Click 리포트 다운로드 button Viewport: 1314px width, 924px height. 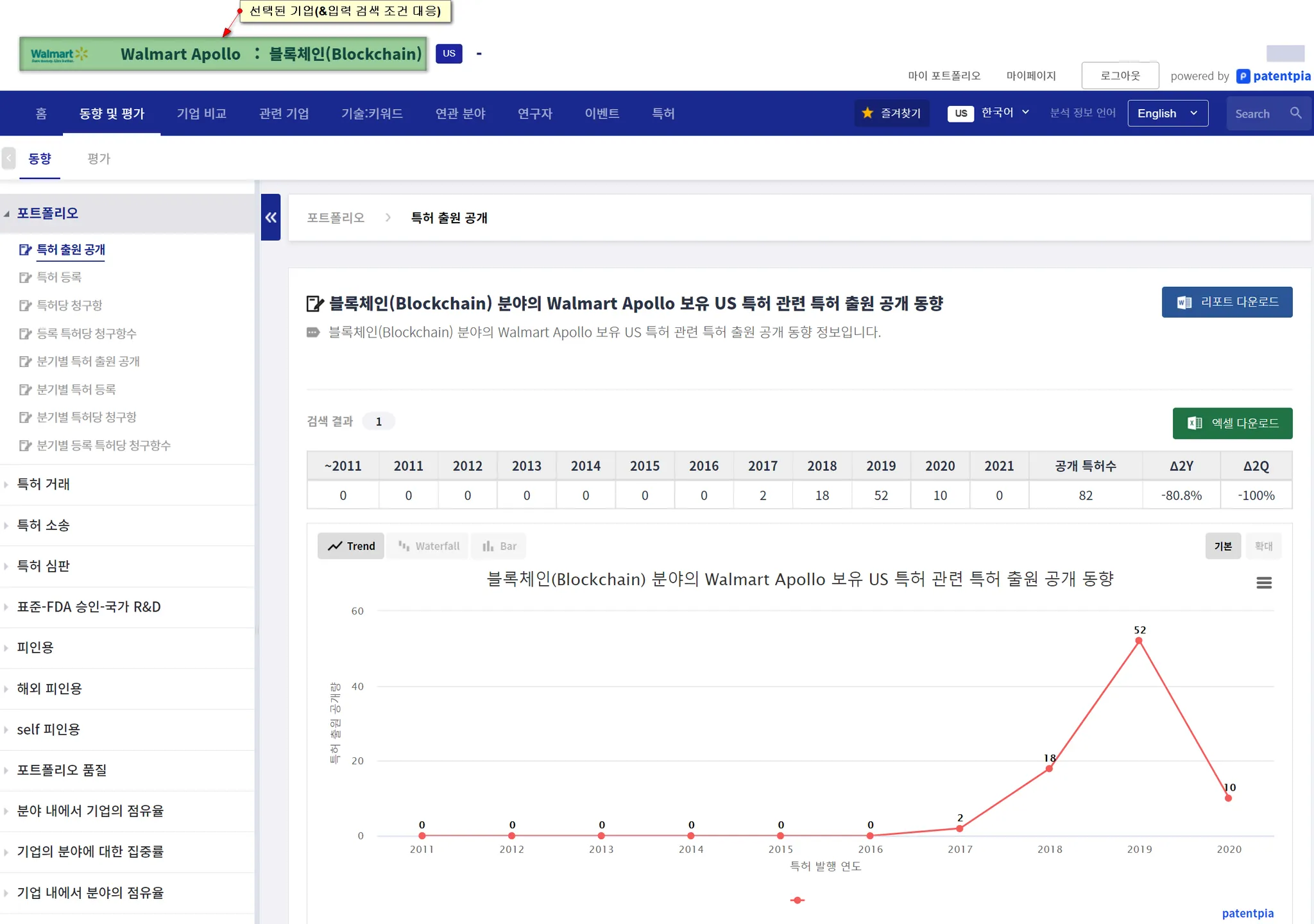(1226, 302)
